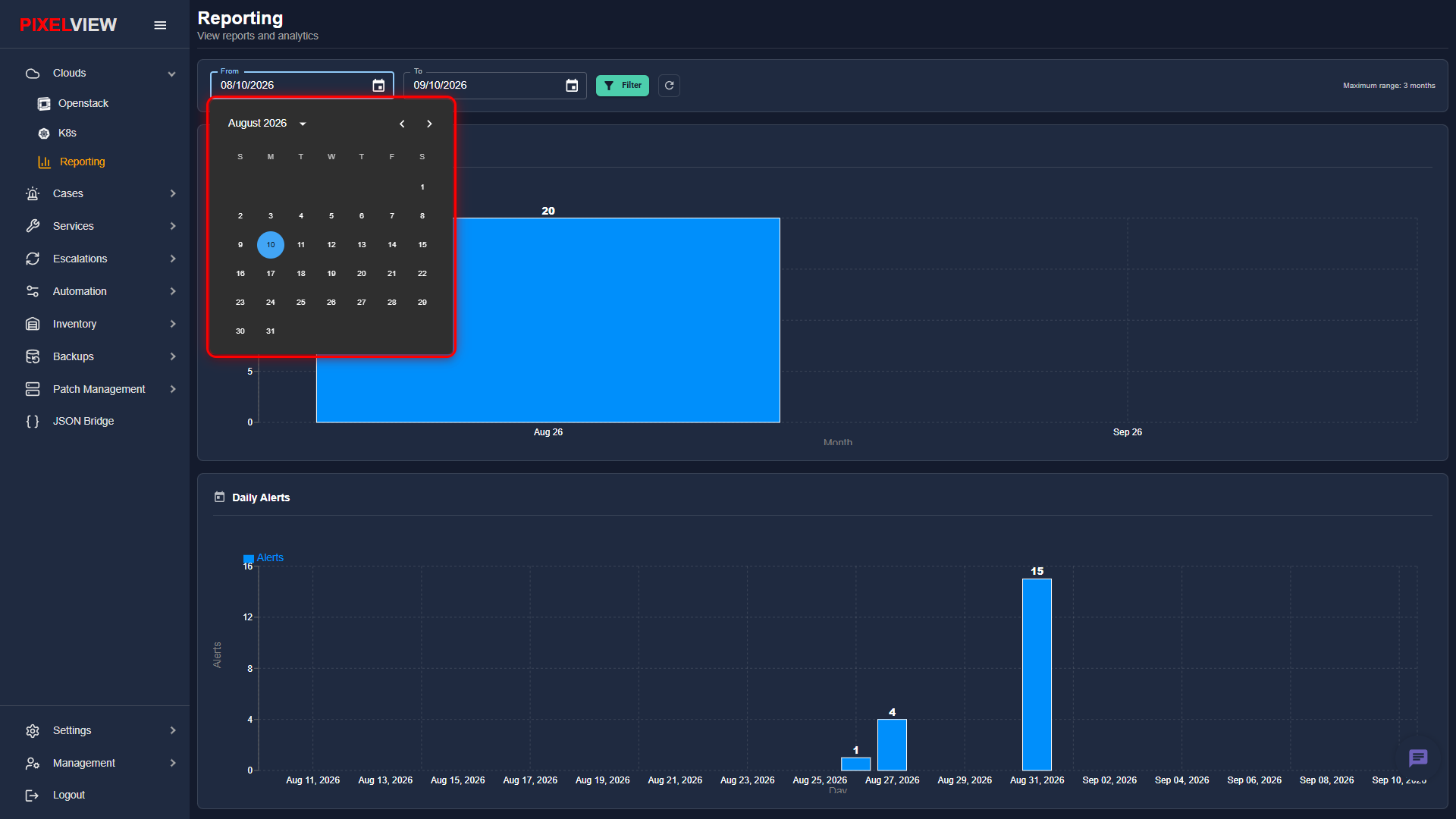Collapse the Clouds menu section
1456x819 pixels.
(172, 74)
